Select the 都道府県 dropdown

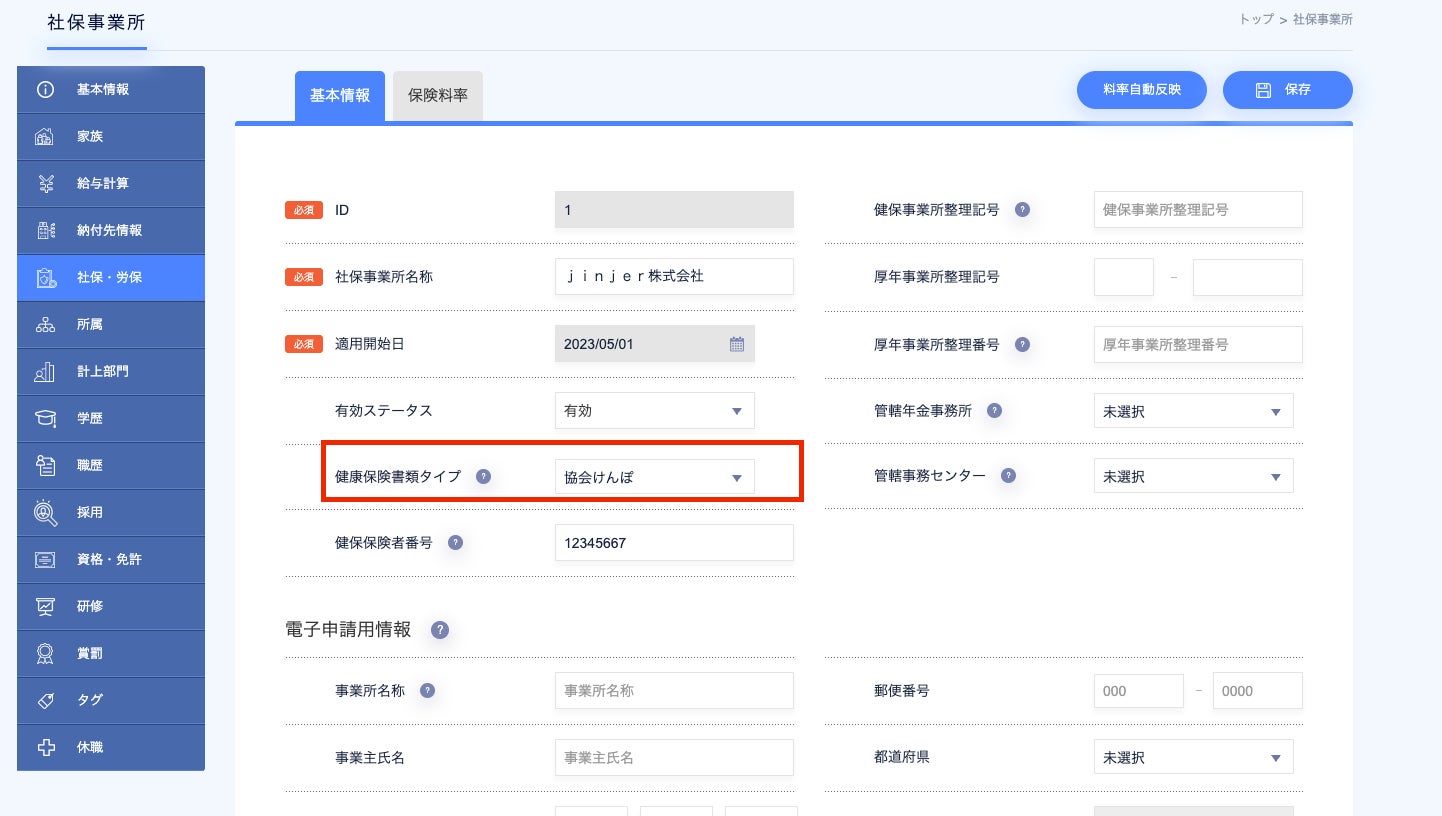tap(1193, 757)
